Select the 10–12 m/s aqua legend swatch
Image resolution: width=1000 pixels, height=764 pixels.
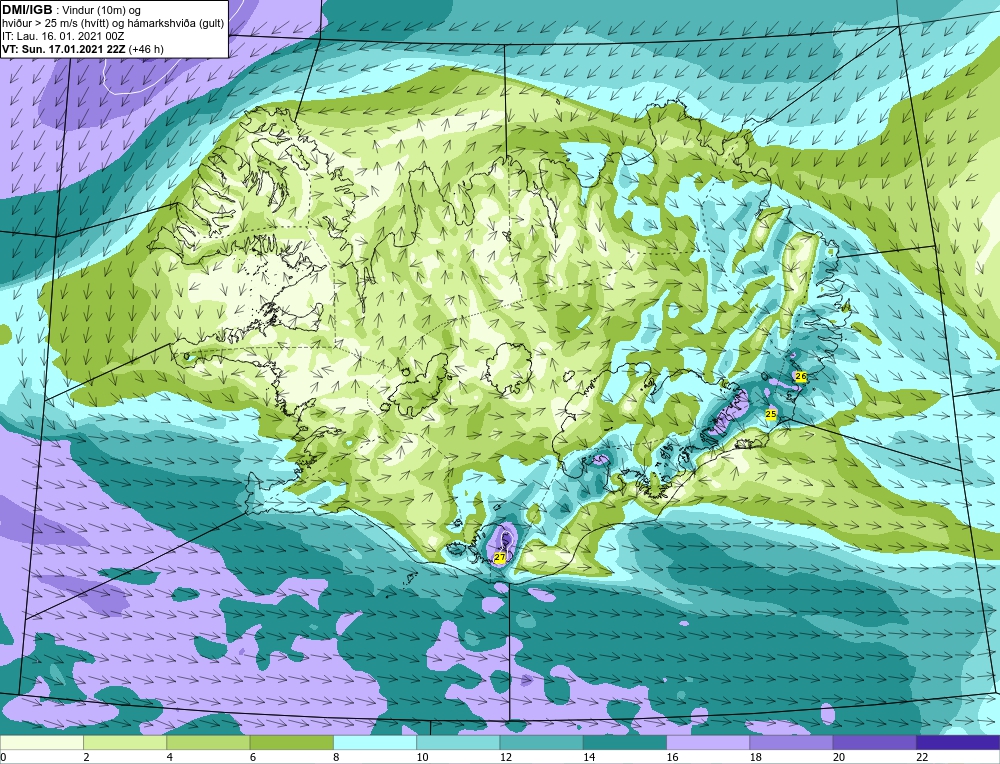click(458, 743)
